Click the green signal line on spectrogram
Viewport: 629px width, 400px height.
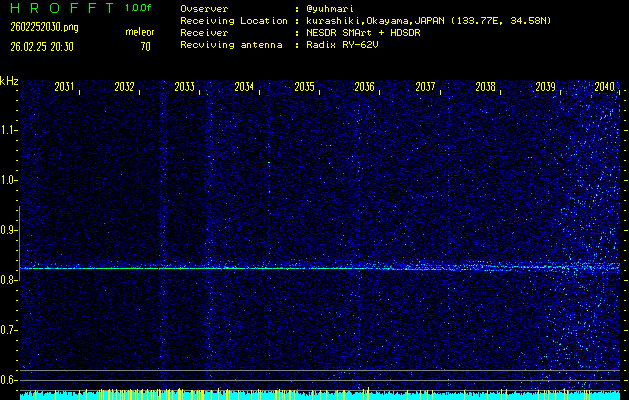point(200,268)
